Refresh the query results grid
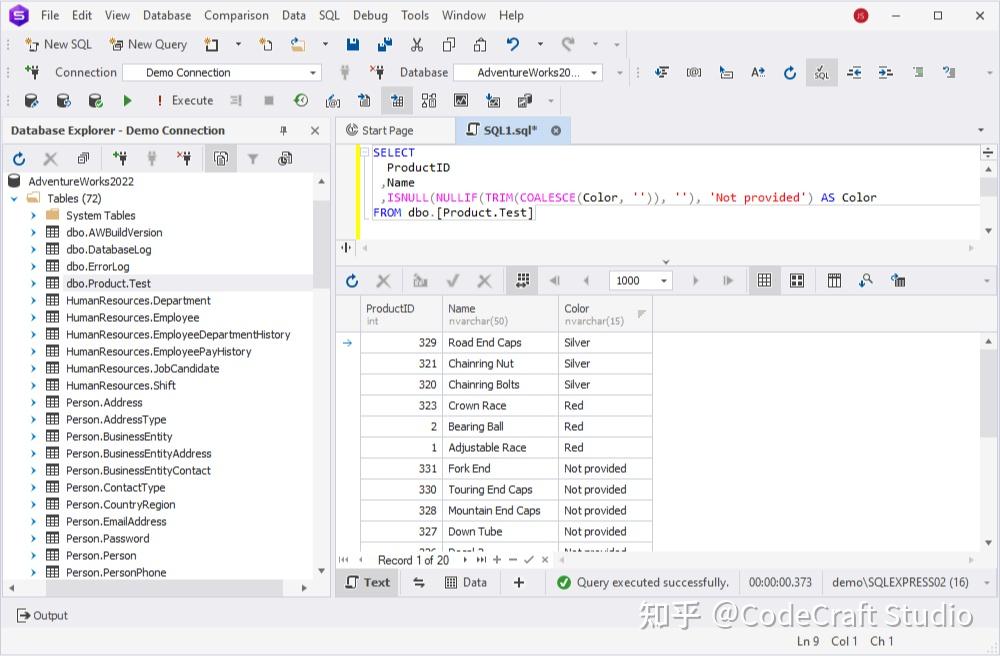Viewport: 1000px width, 656px height. [x=351, y=281]
